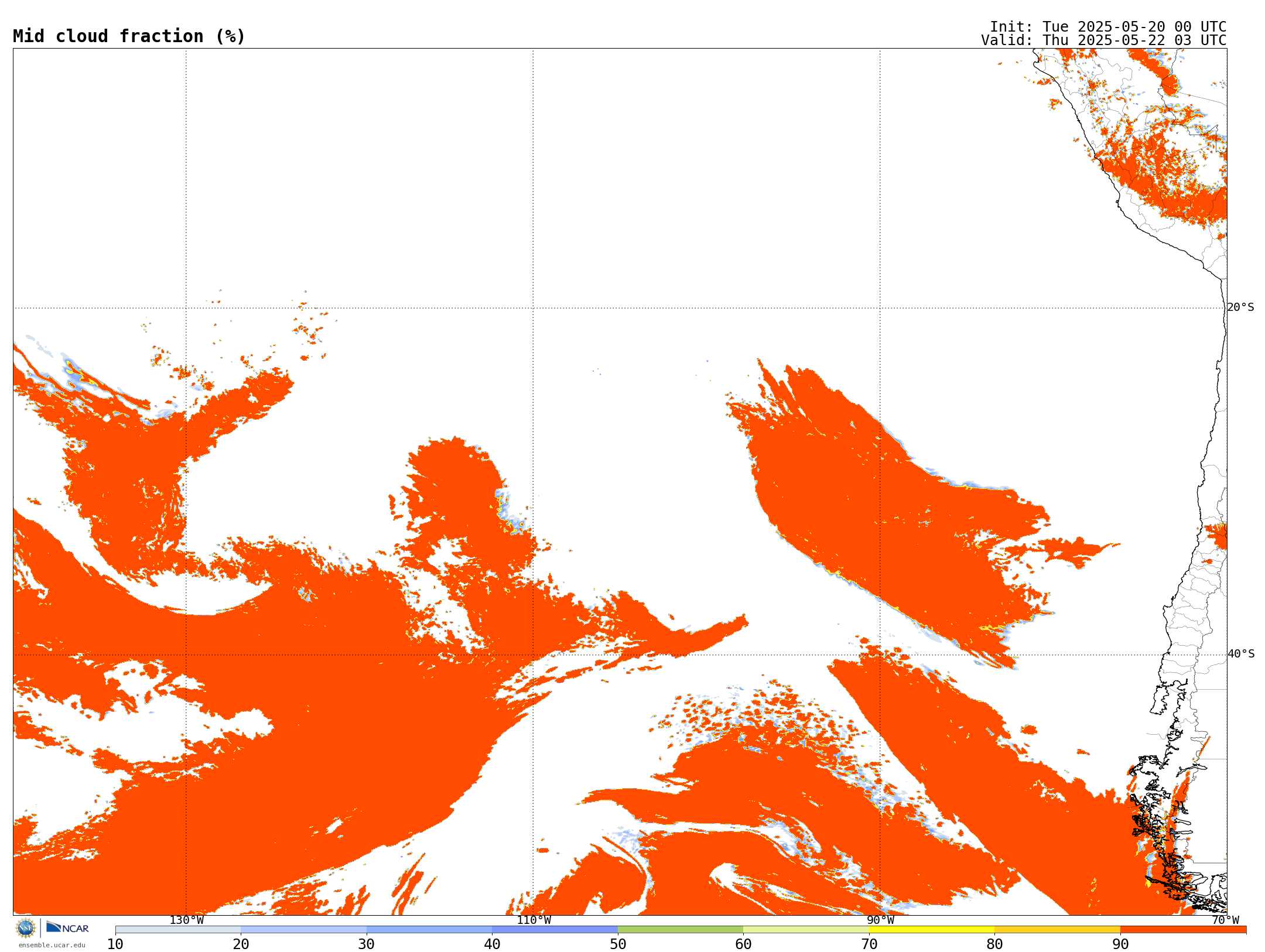Screen dimensions: 1265x952
Task: Click the 70-80 yellow colorbar segment
Action: pos(932,930)
